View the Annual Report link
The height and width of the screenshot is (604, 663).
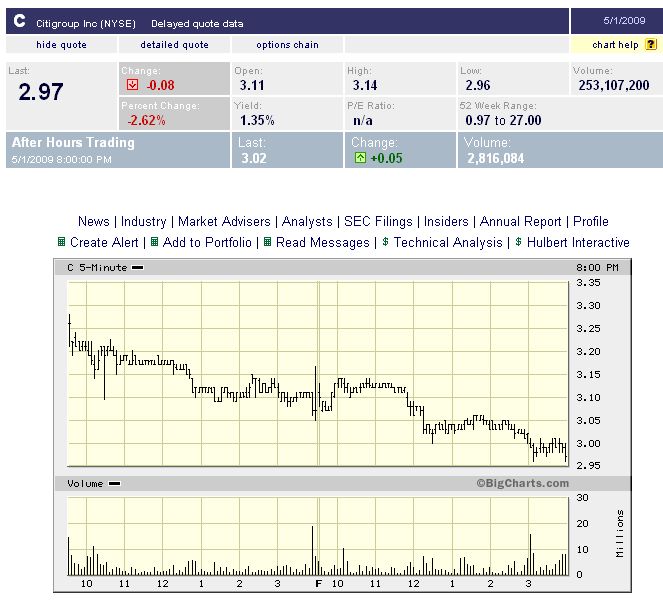[x=521, y=221]
